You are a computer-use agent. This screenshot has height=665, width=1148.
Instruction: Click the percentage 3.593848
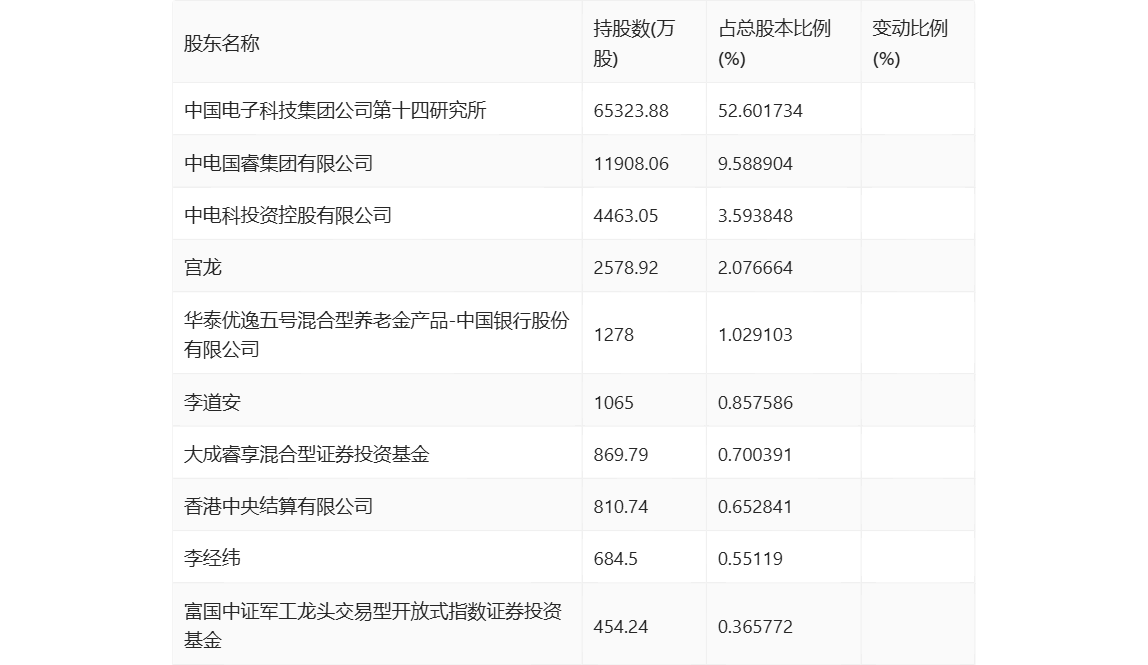click(x=755, y=215)
